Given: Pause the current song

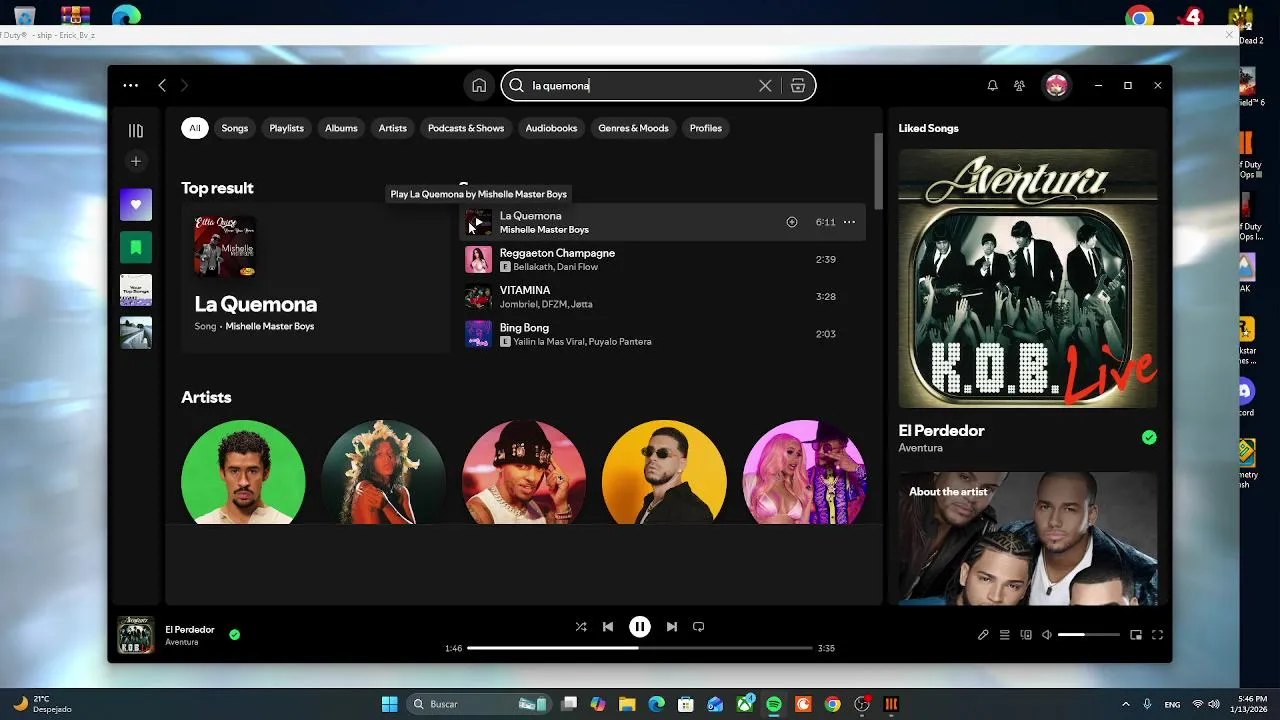Looking at the screenshot, I should point(640,627).
